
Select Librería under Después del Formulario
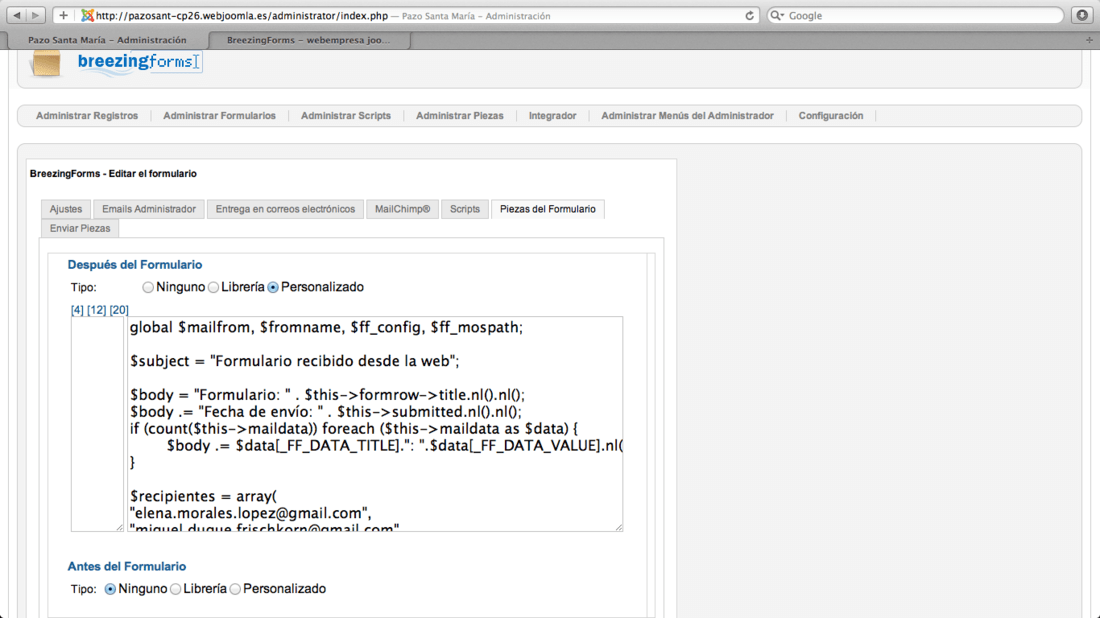[213, 287]
